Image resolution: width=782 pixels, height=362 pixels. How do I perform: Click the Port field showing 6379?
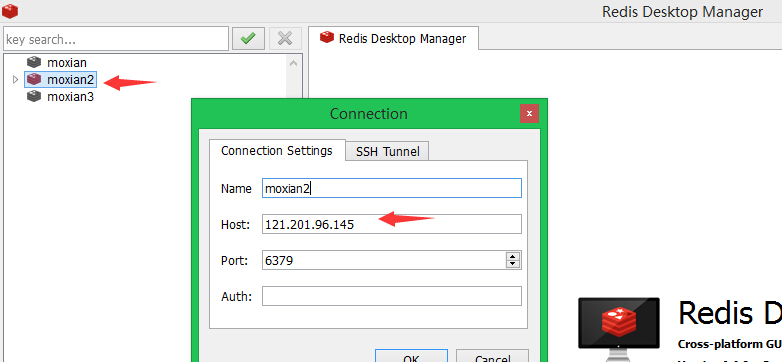384,260
